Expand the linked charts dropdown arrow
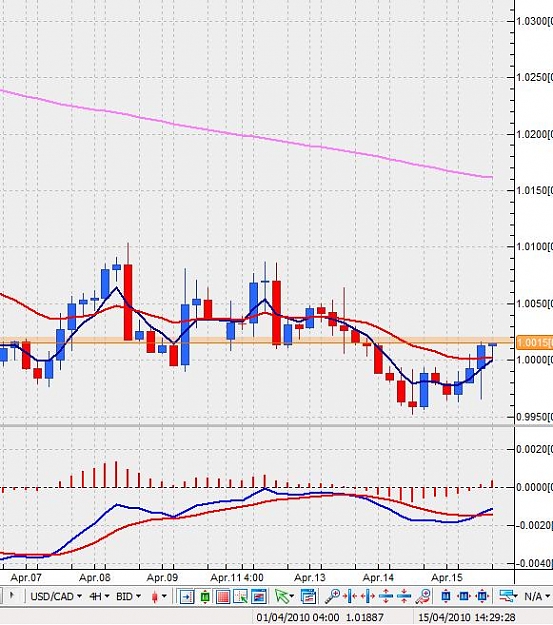Image resolution: width=553 pixels, height=625 pixels. click(x=516, y=597)
